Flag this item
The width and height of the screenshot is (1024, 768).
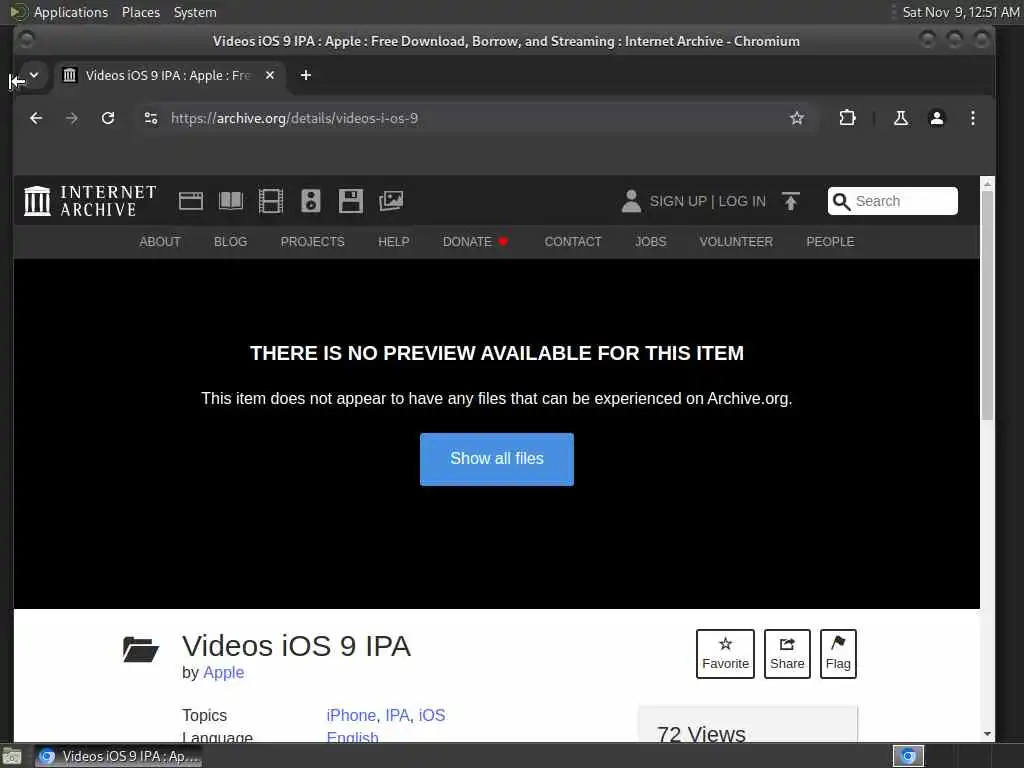point(838,654)
